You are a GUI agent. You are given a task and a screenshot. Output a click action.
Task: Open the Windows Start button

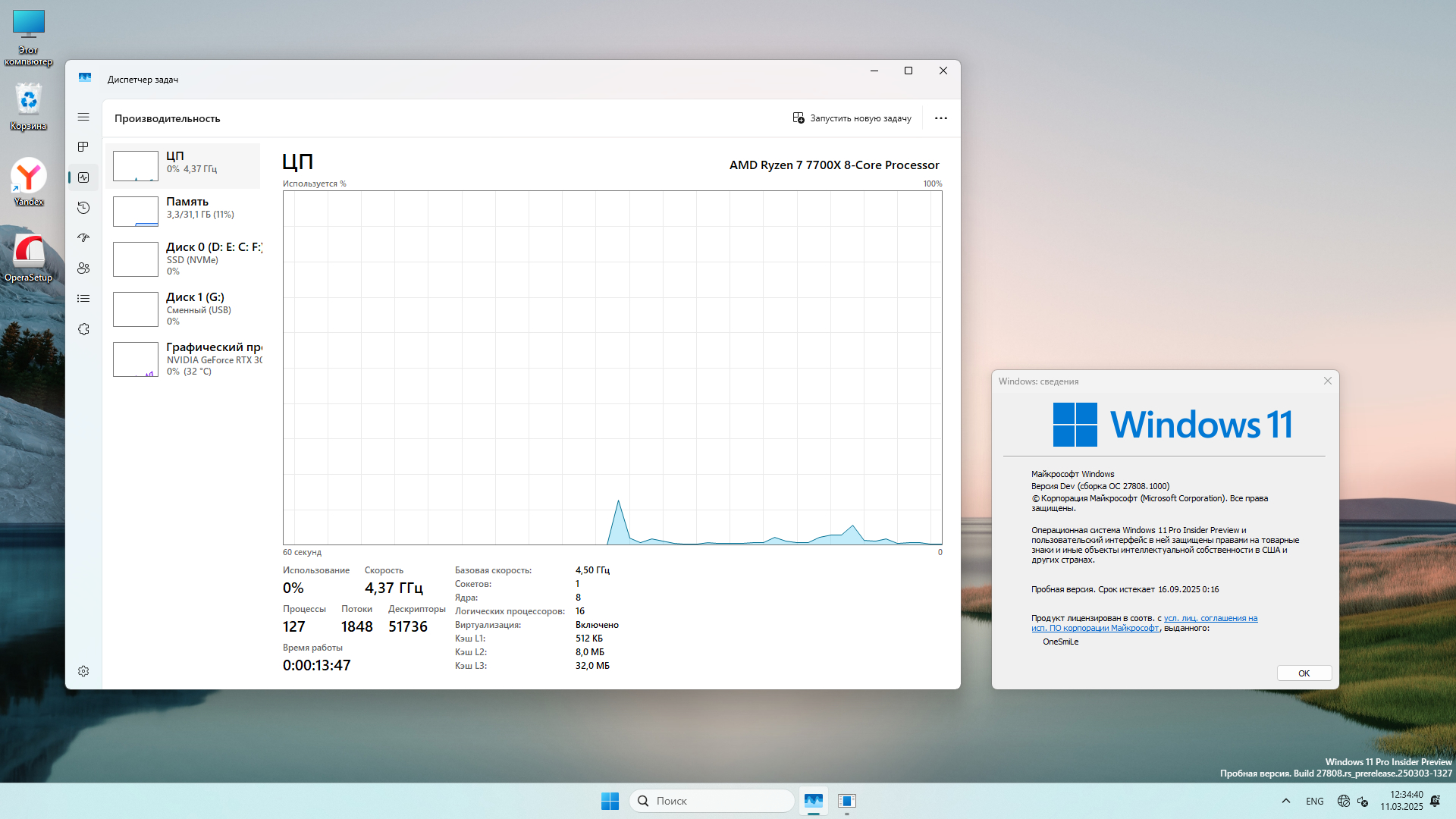click(610, 801)
